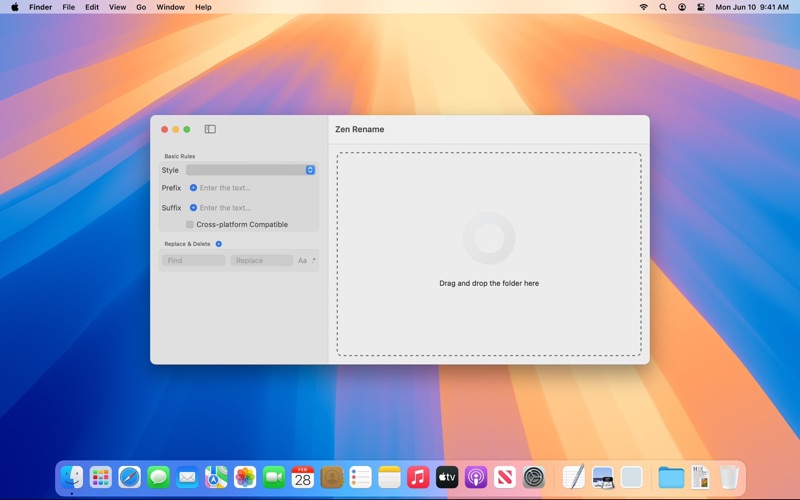This screenshot has width=800, height=500.
Task: Open the Window menu in menu bar
Action: tap(170, 7)
